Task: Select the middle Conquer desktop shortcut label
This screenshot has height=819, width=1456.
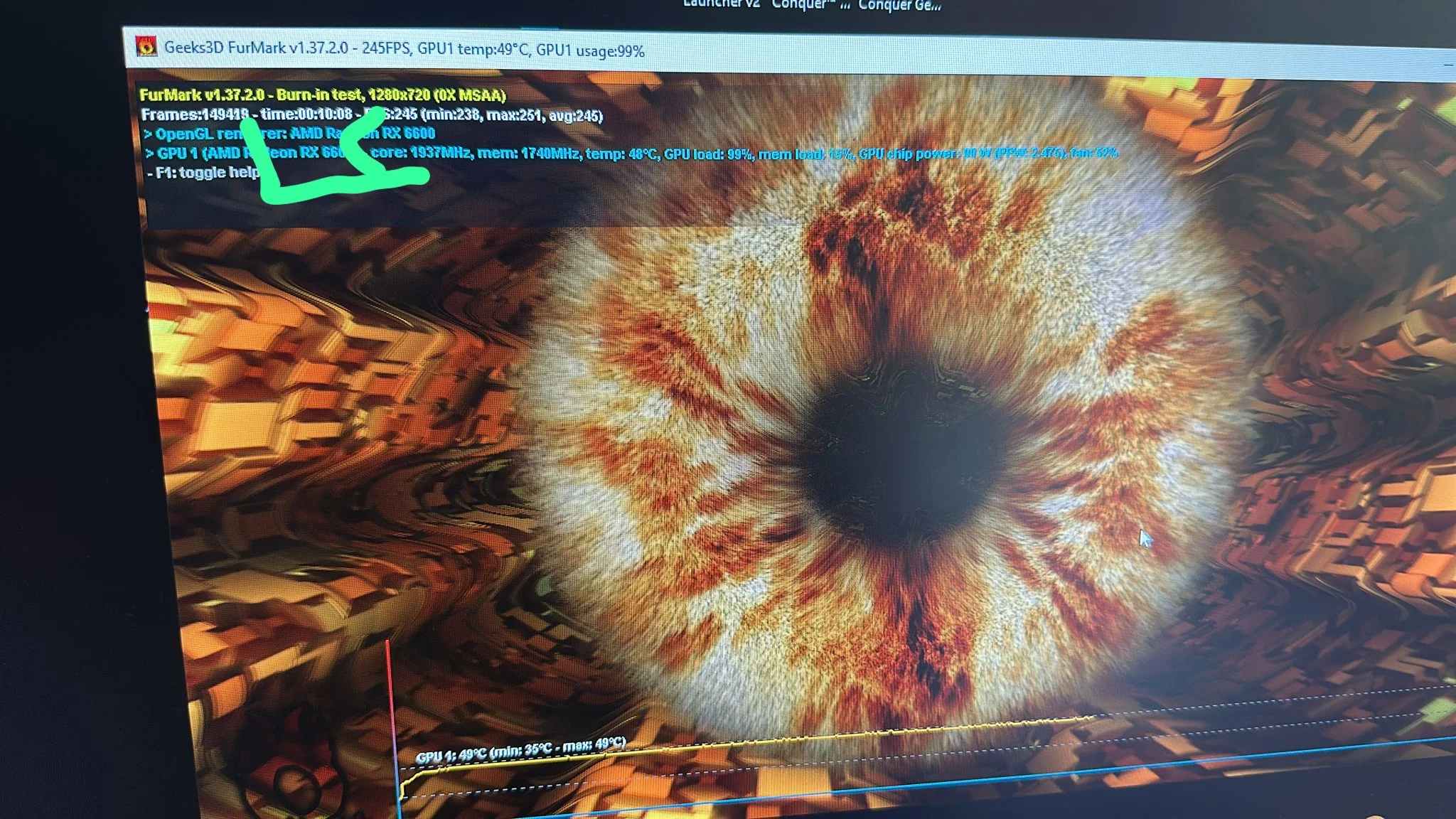Action: (810, 5)
